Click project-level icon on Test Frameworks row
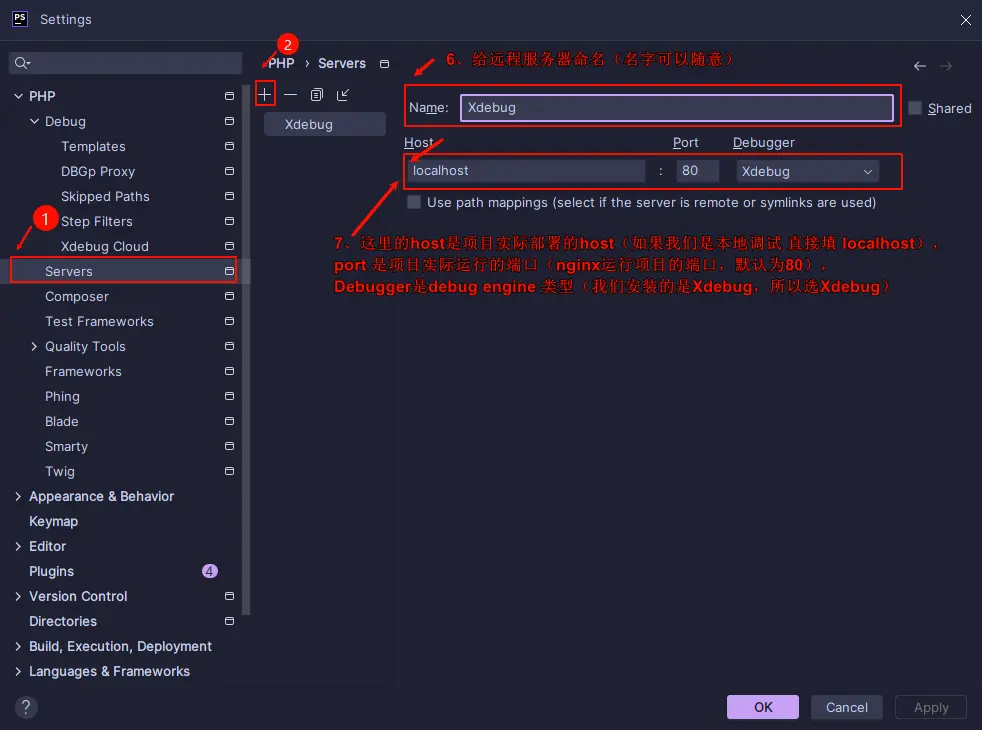This screenshot has width=982, height=730. click(x=229, y=321)
